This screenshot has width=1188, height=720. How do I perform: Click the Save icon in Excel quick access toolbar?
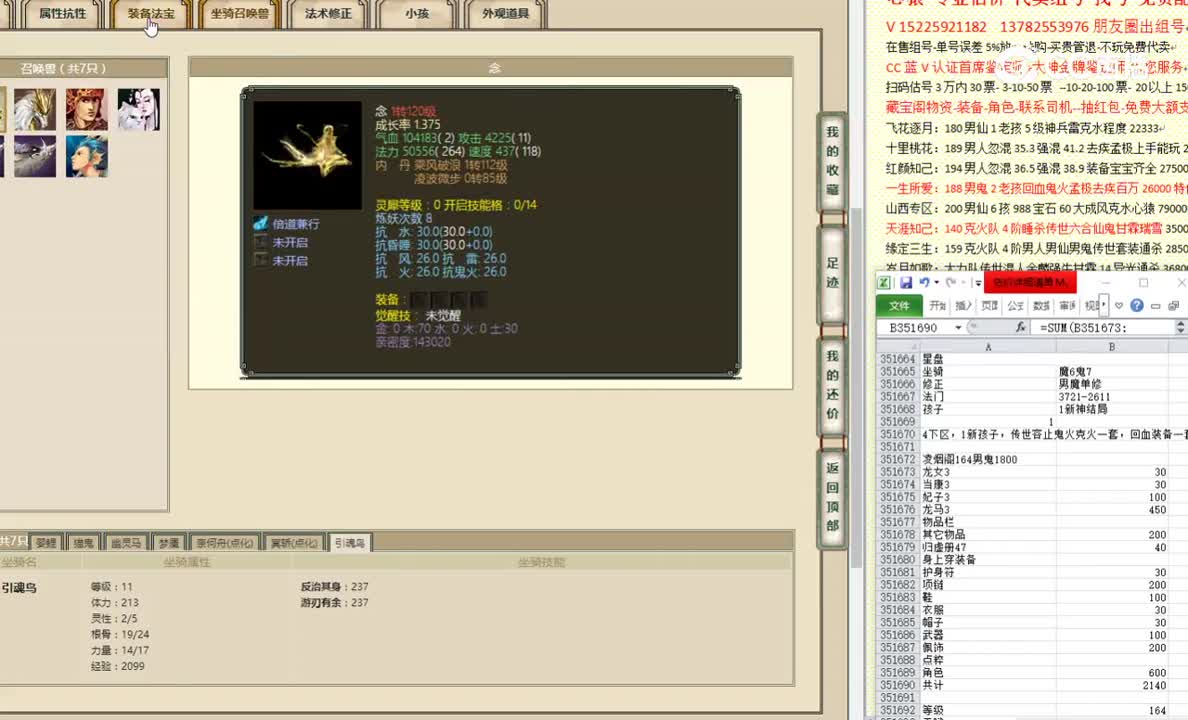906,282
